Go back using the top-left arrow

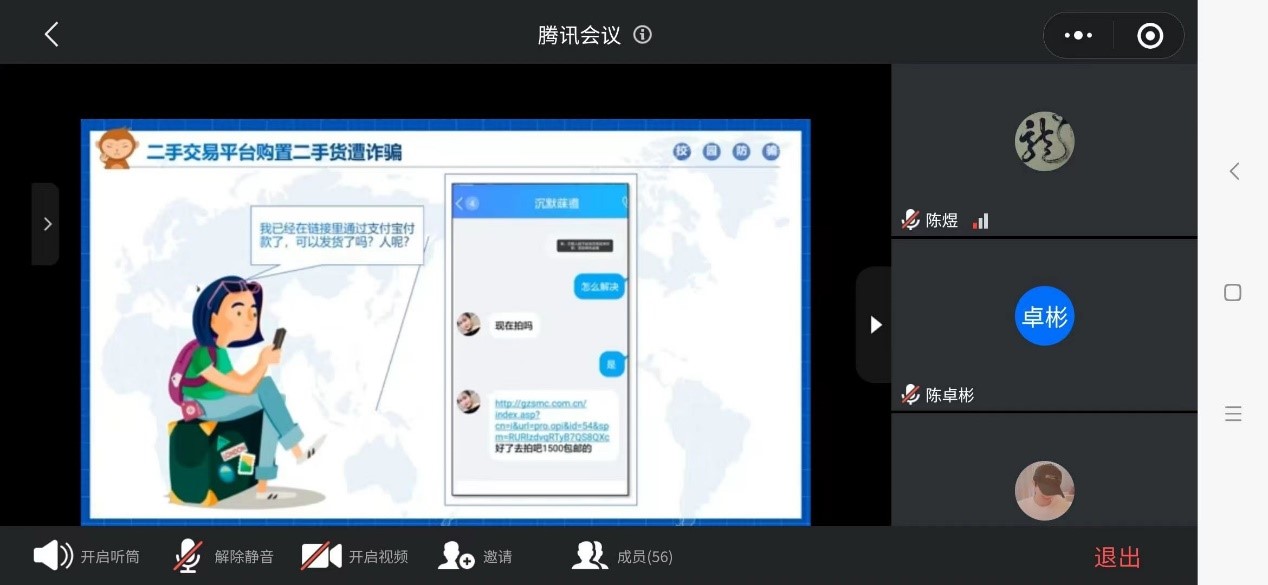52,35
